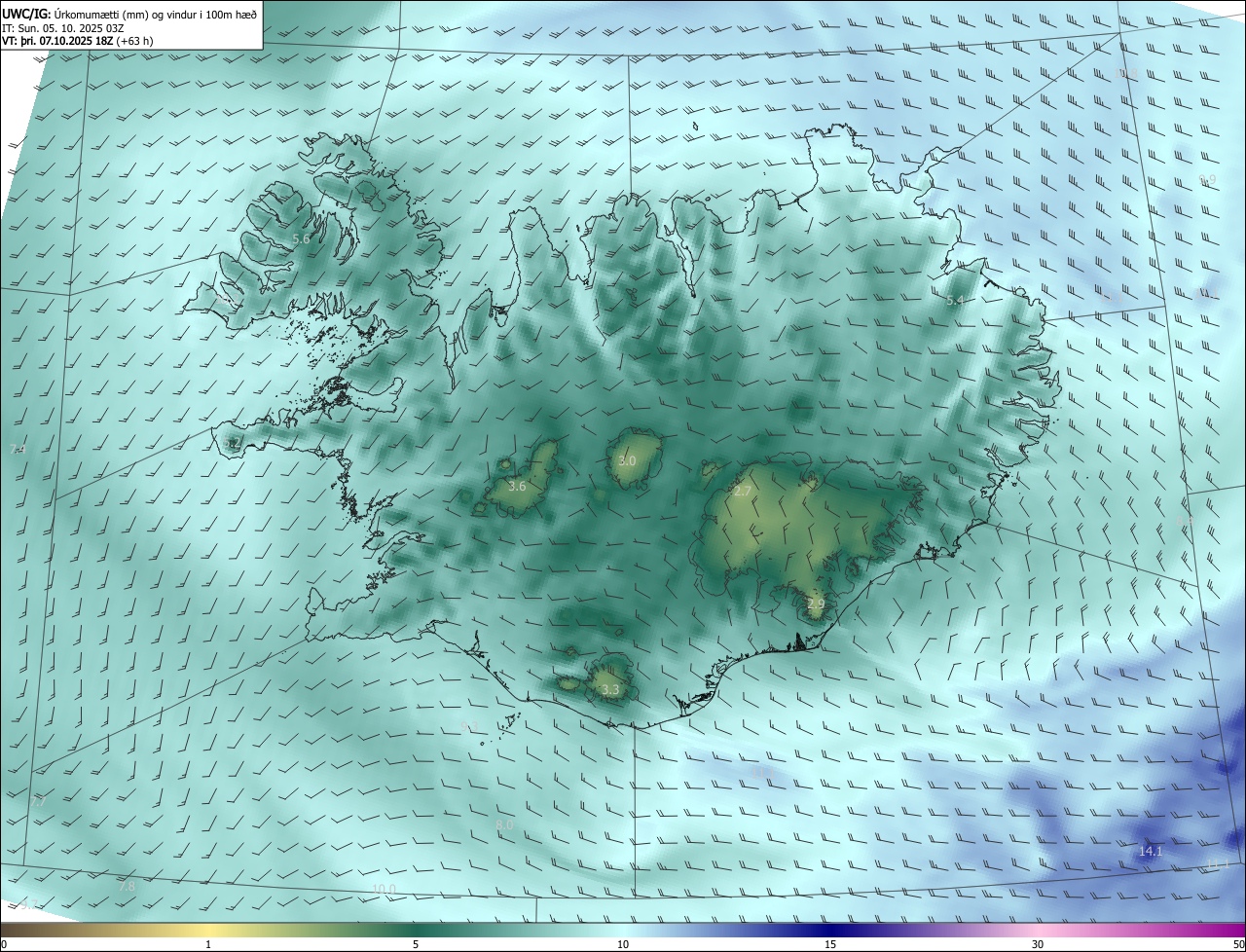Click the 1 tick on the color scale
The height and width of the screenshot is (952, 1246).
(208, 945)
